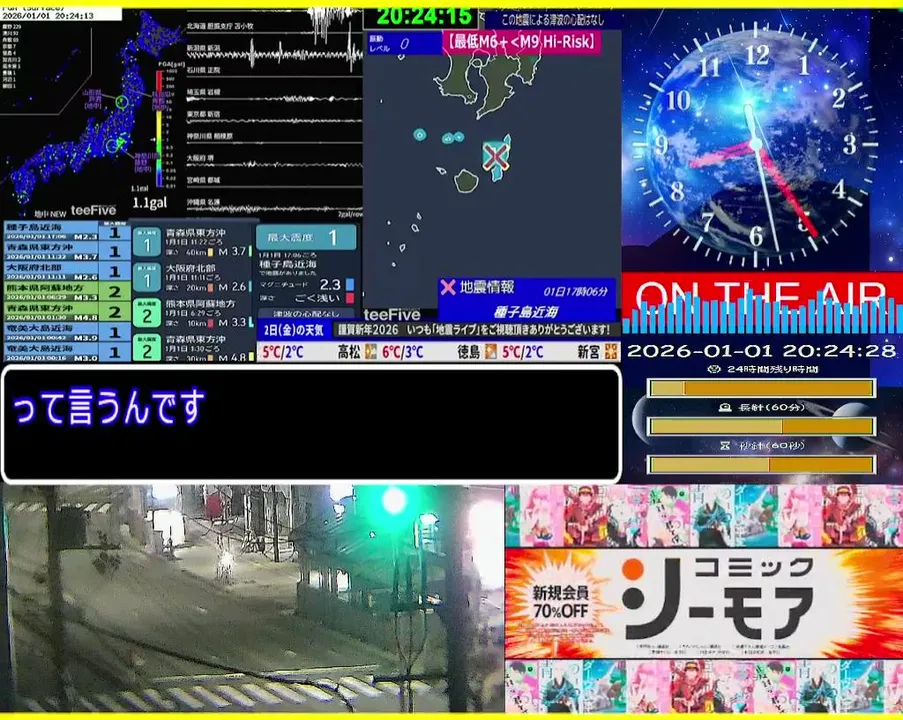Click the 最大震度 1 header panel

click(x=306, y=237)
